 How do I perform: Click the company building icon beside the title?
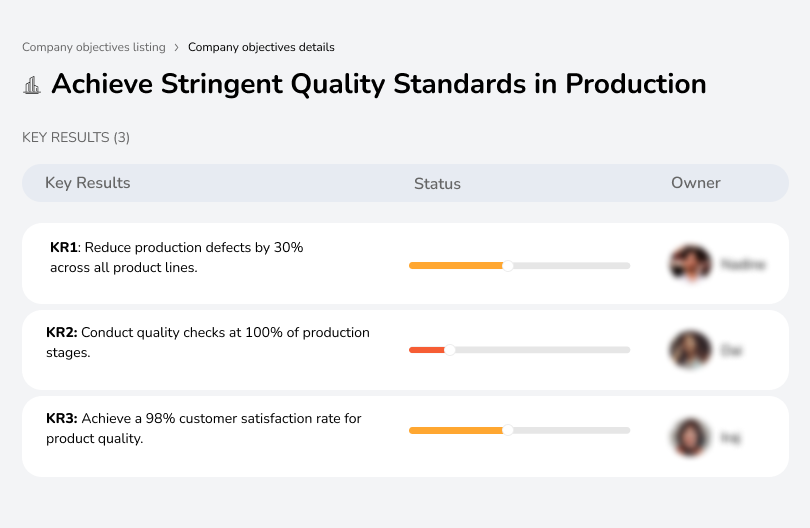click(32, 85)
